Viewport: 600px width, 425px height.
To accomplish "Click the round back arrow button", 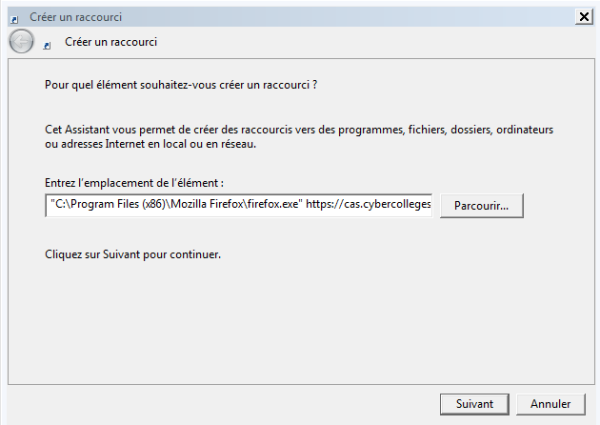I will pyautogui.click(x=20, y=41).
